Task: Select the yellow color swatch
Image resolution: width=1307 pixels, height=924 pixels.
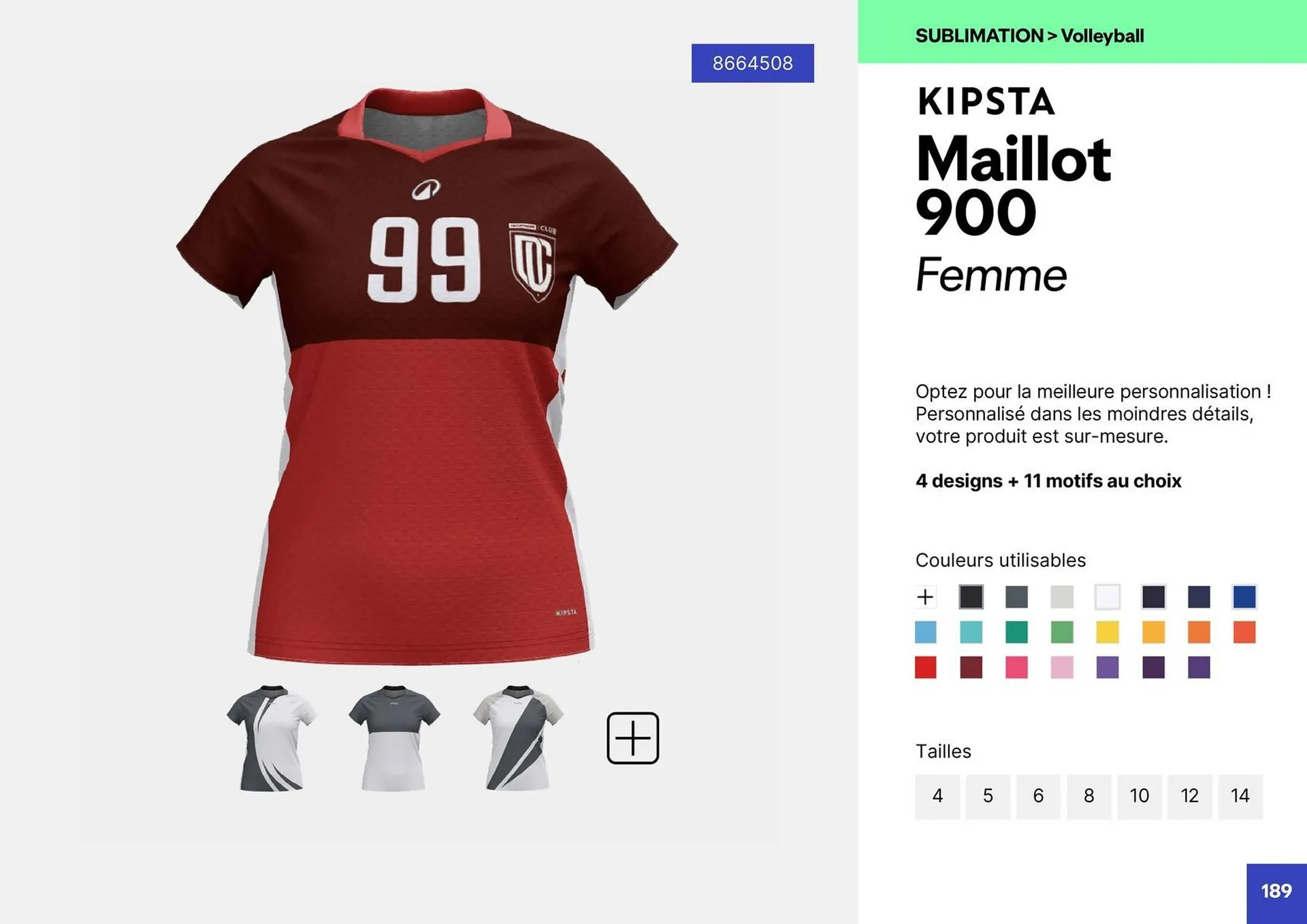Action: pyautogui.click(x=1108, y=632)
